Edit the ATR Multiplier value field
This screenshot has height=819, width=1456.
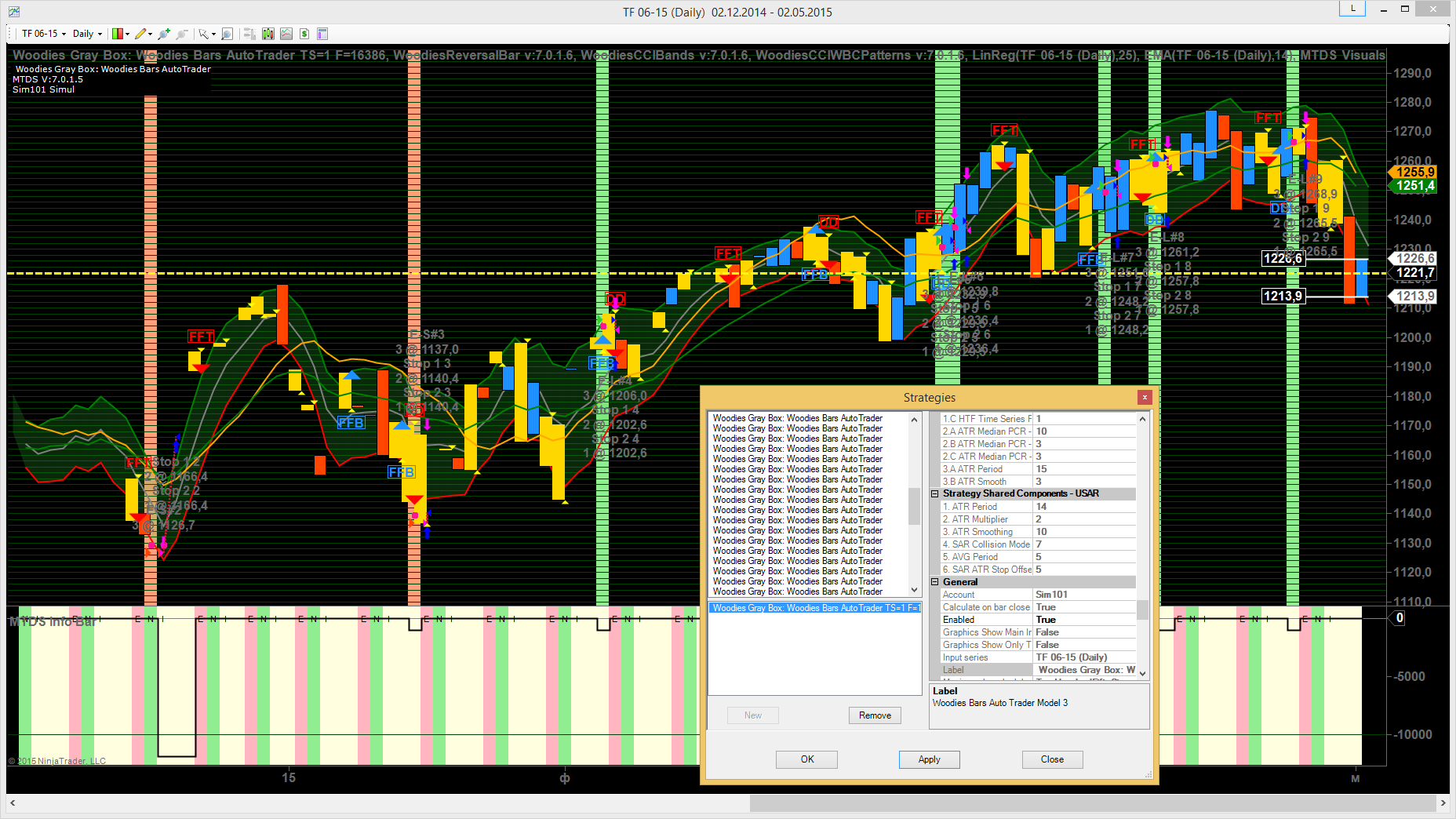1083,519
